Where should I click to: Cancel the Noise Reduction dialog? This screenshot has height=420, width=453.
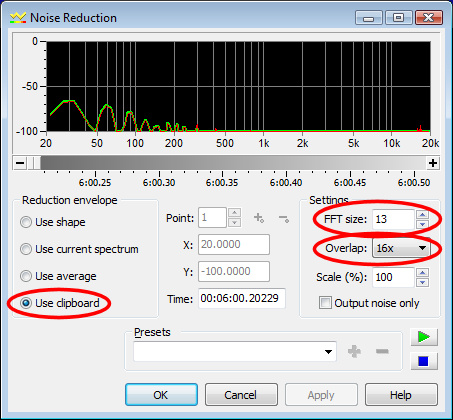[x=241, y=395]
